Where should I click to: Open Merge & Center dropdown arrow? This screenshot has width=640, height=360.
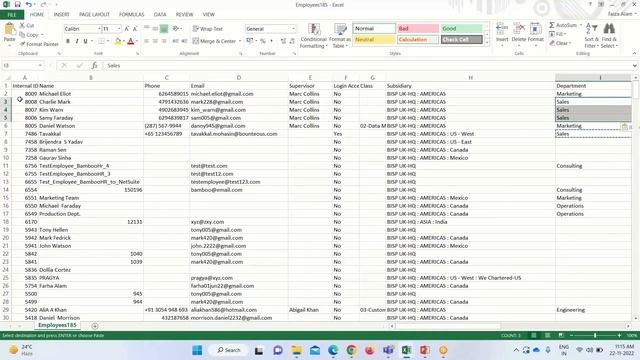point(240,41)
